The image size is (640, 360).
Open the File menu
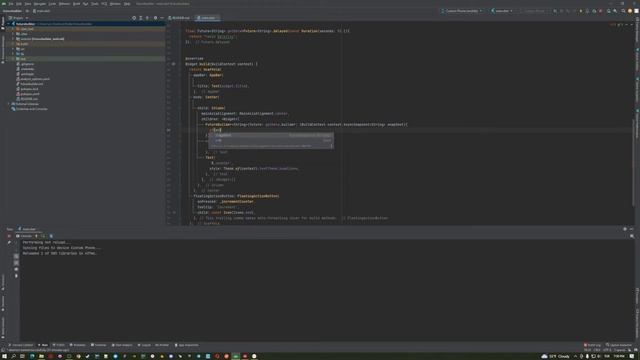click(11, 4)
